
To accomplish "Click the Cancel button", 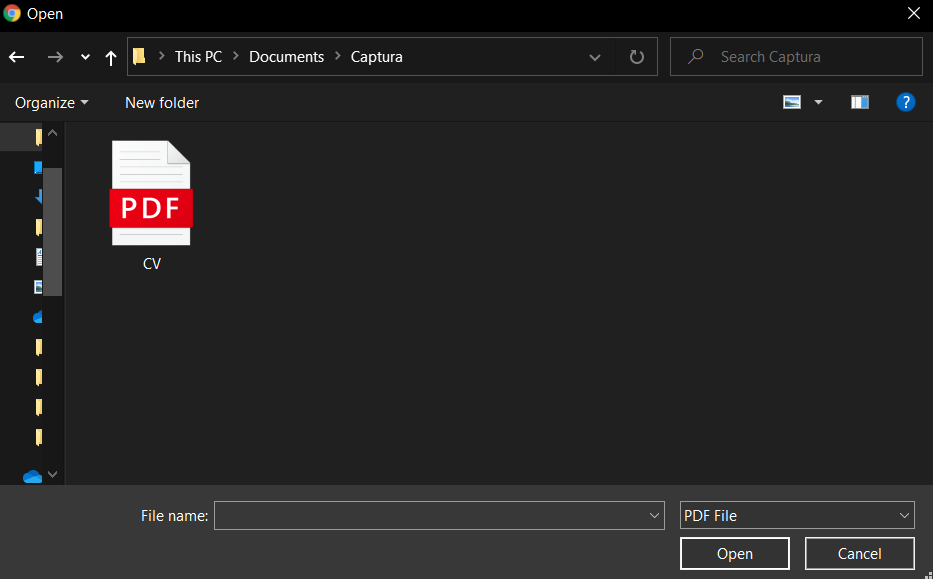I will coord(859,553).
